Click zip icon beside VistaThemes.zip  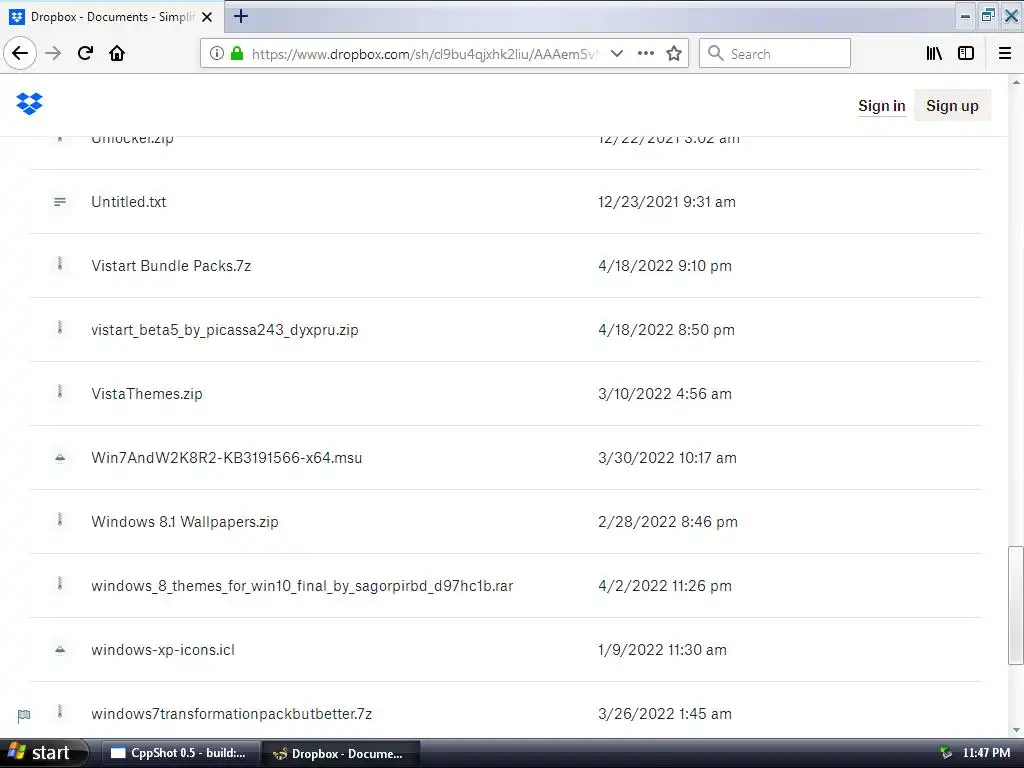click(x=59, y=392)
